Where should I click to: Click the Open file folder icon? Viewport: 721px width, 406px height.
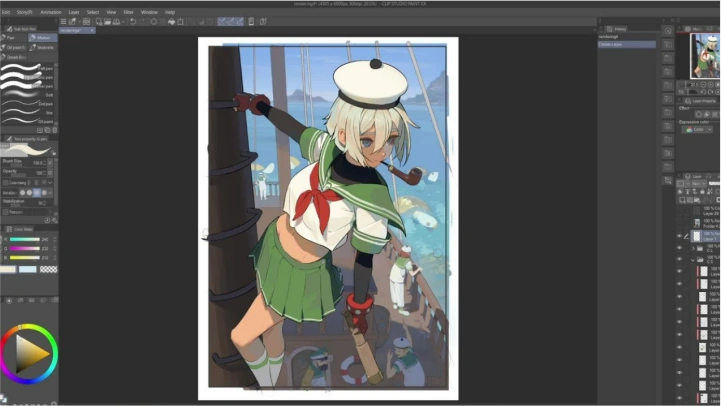point(107,22)
